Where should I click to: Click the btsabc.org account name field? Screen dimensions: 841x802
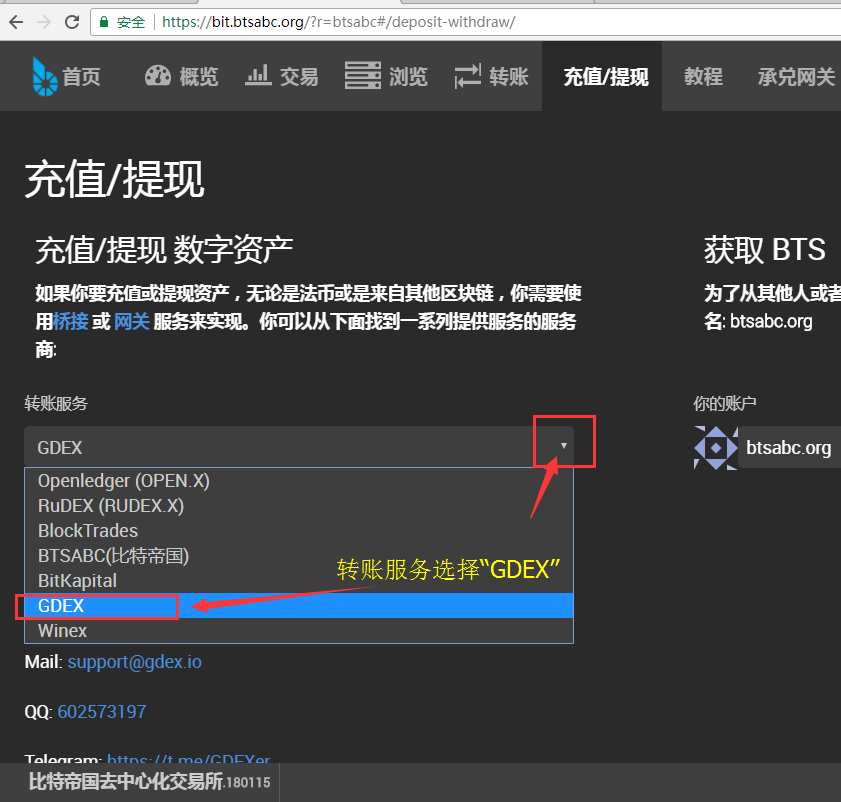[x=790, y=447]
